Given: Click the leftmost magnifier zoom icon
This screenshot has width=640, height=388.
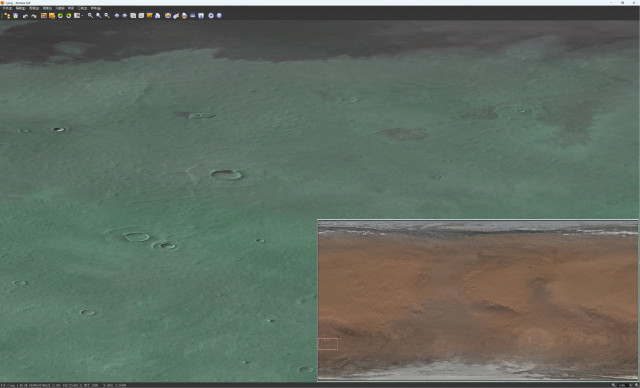Looking at the screenshot, I should click(x=90, y=16).
